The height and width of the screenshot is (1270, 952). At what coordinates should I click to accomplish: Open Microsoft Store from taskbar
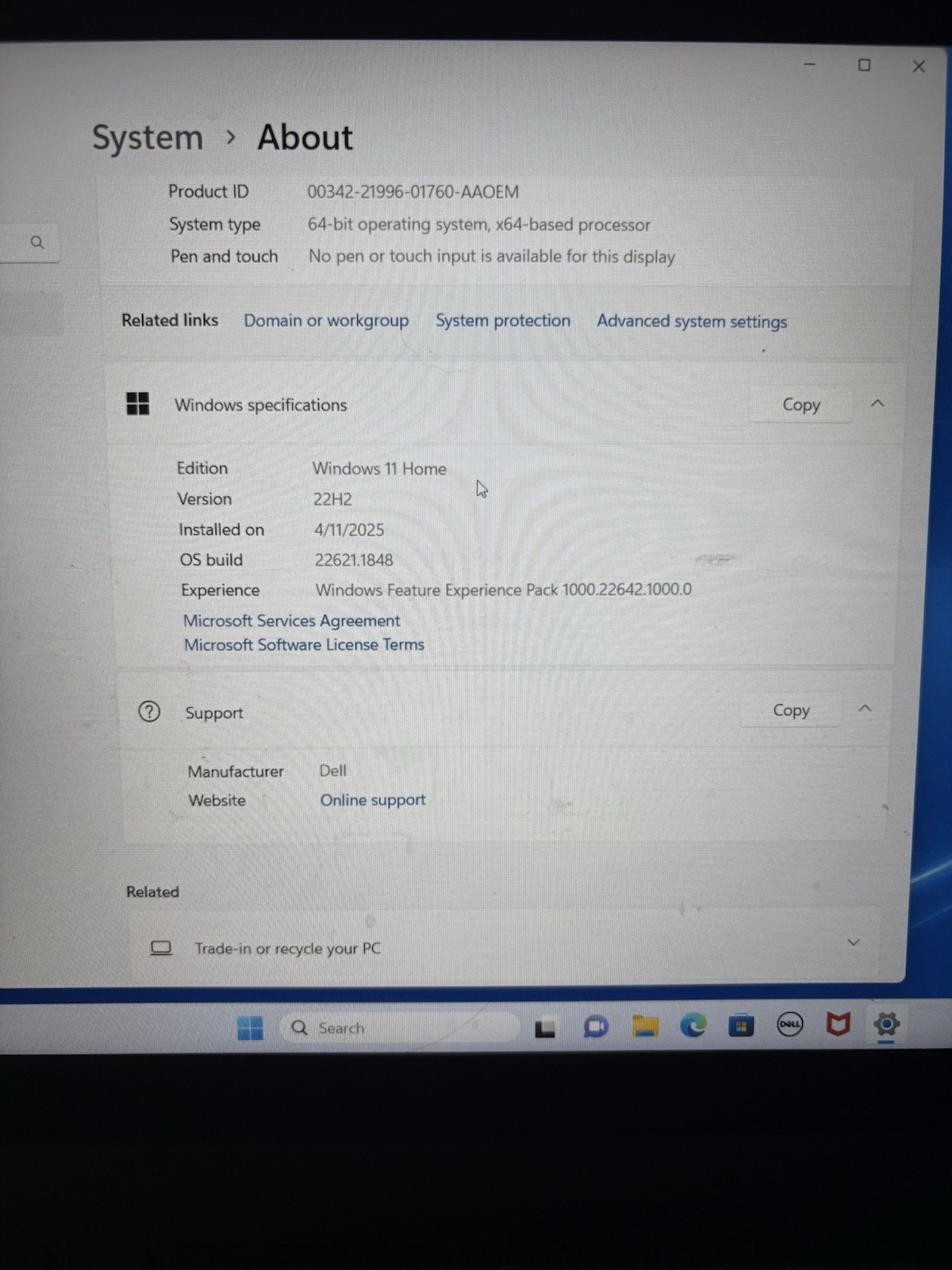coord(741,1026)
